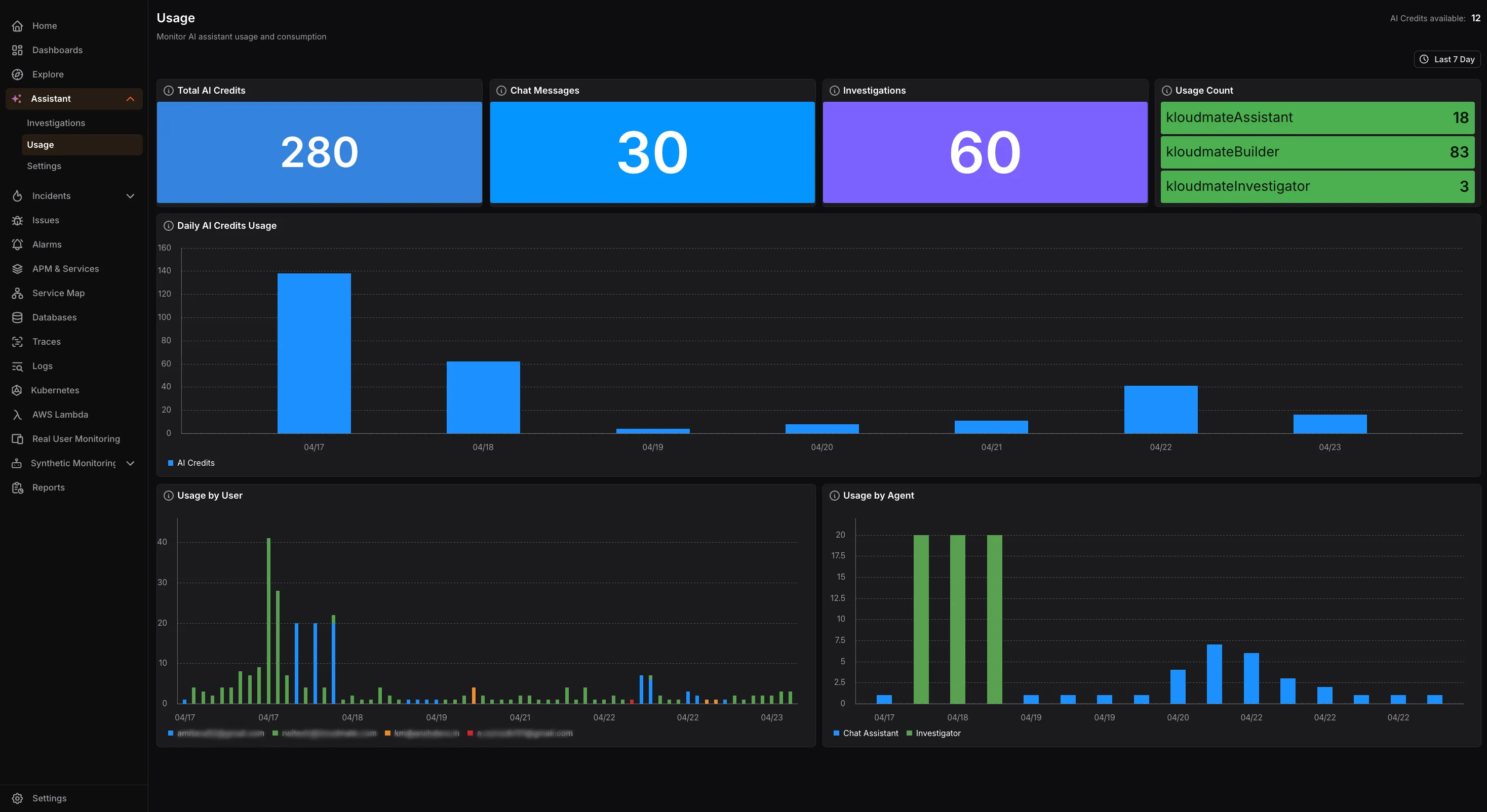Viewport: 1487px width, 812px height.
Task: Open Dashboards via its grid icon
Action: tap(17, 50)
